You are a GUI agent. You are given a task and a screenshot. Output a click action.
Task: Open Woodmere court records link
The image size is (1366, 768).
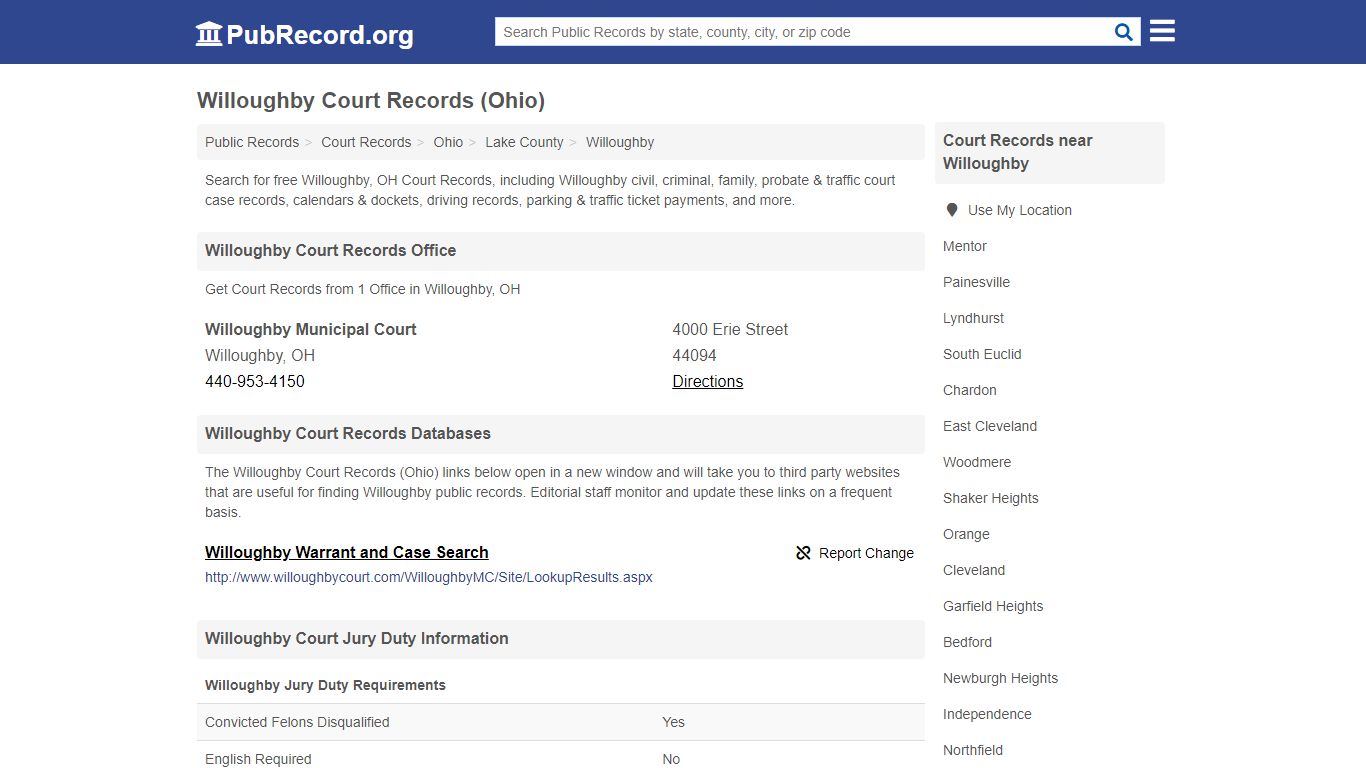[977, 462]
